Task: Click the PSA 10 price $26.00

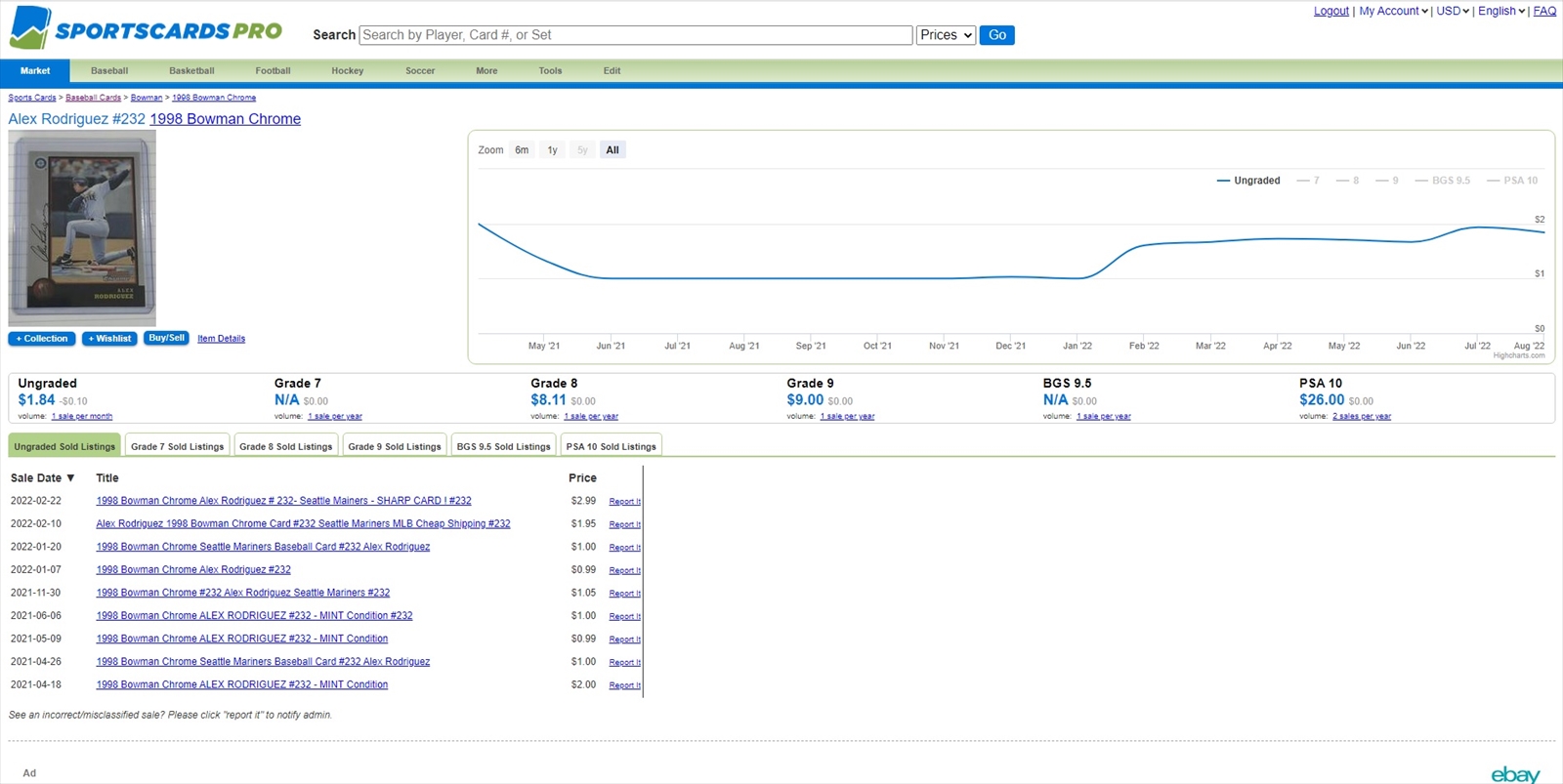Action: [1322, 400]
